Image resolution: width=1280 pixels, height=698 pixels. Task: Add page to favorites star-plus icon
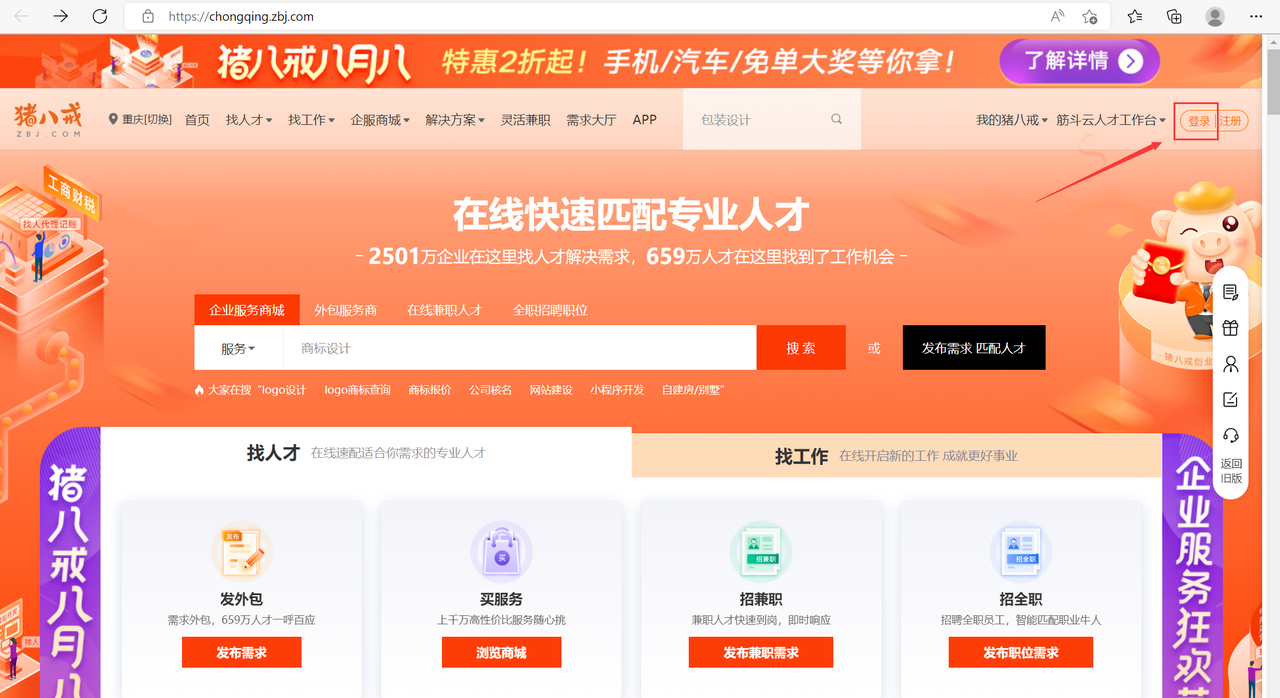pos(1090,16)
